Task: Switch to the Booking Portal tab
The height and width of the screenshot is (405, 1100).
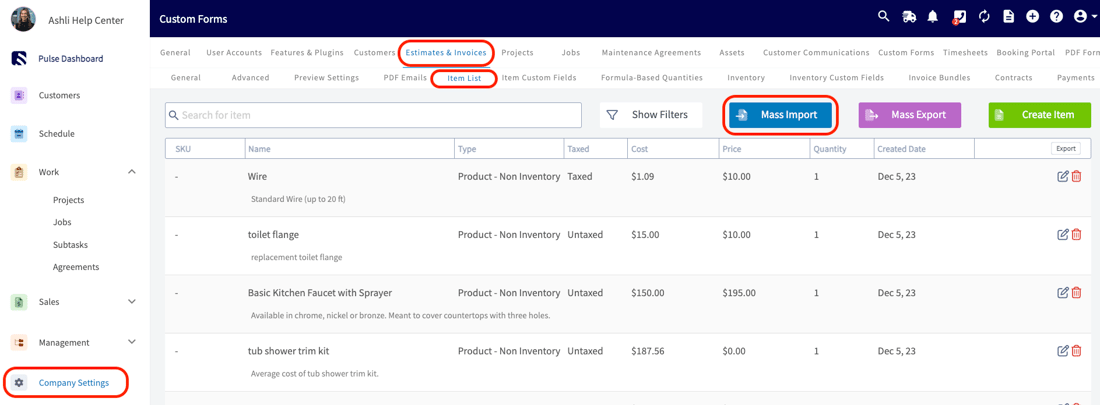Action: (x=1026, y=53)
